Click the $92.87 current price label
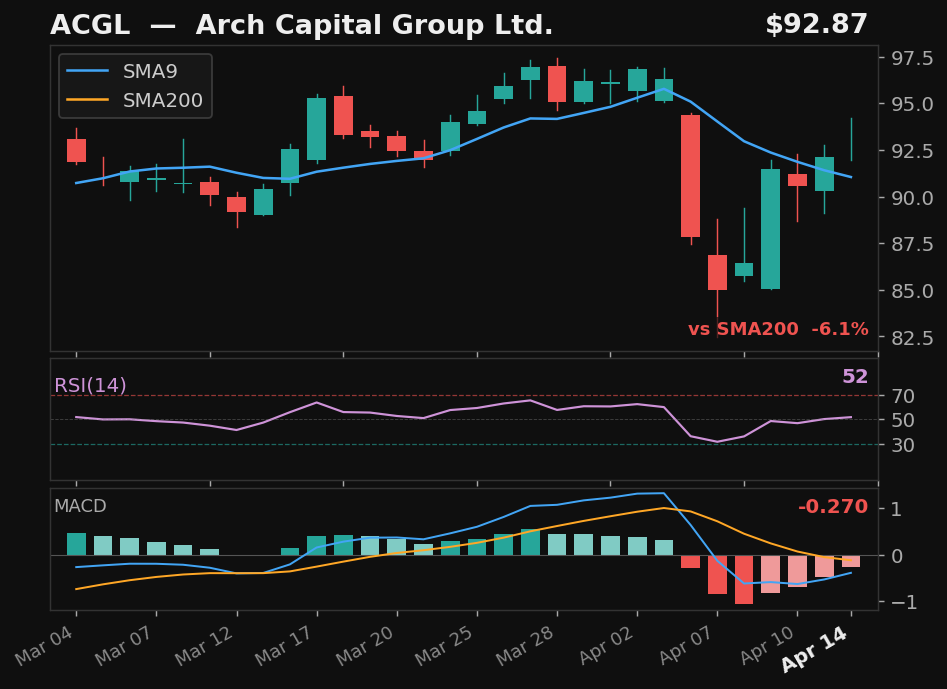Screen dimensions: 947x689 pyautogui.click(x=816, y=25)
